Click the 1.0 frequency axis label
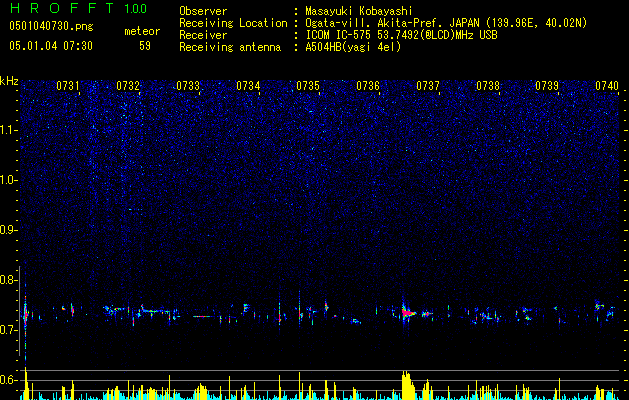The width and height of the screenshot is (629, 400). 9,180
